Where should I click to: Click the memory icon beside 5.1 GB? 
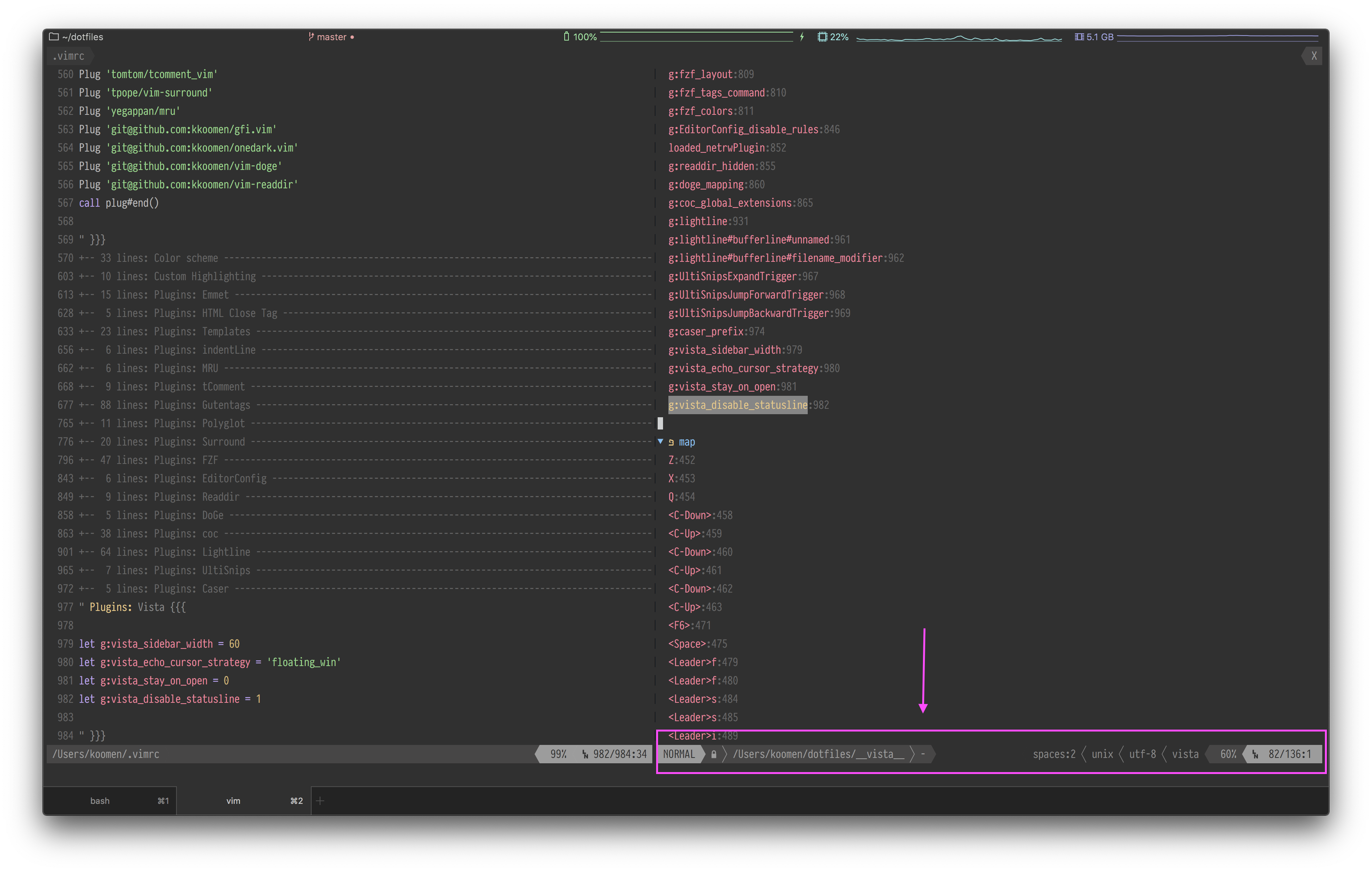coord(1079,36)
